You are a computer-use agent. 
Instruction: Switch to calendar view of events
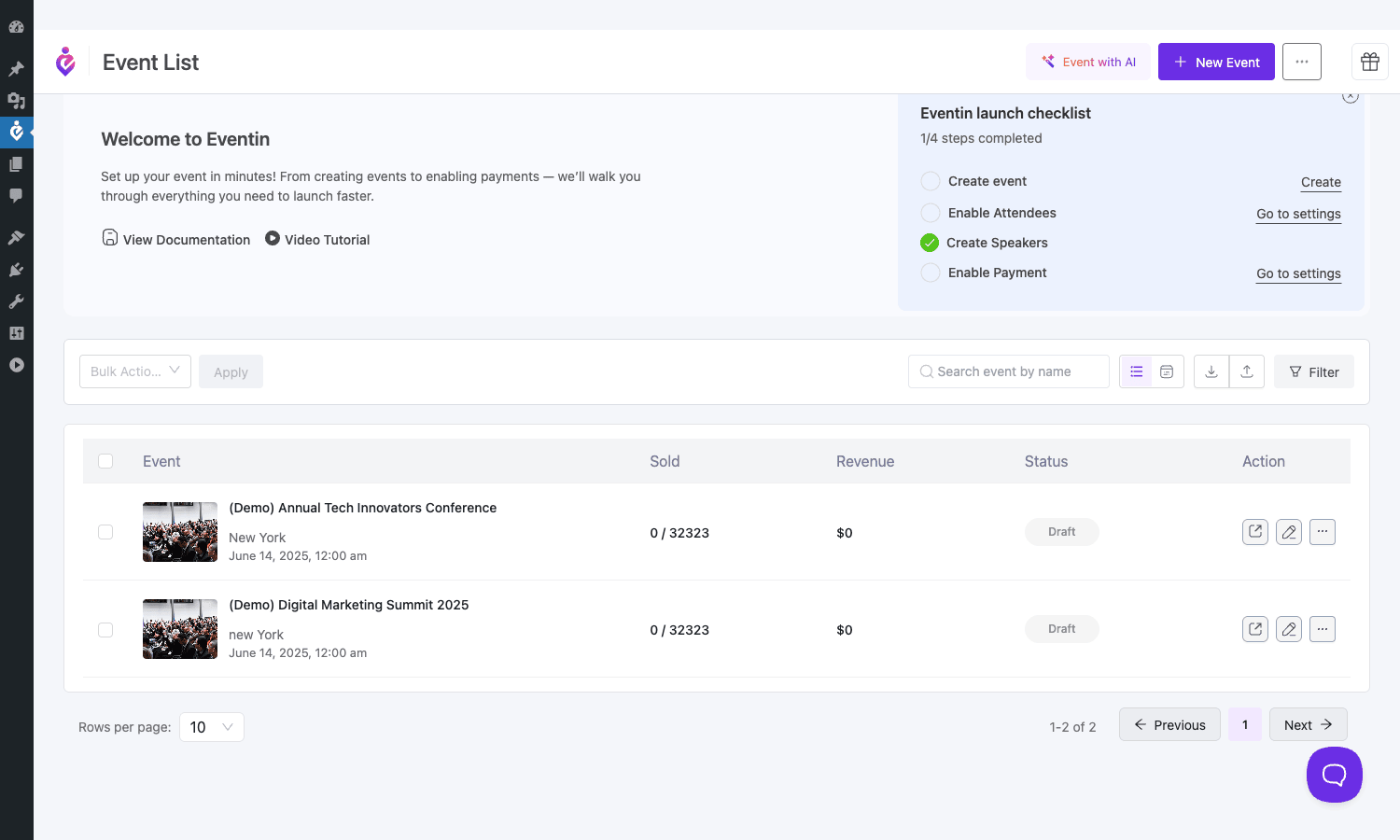tap(1168, 371)
